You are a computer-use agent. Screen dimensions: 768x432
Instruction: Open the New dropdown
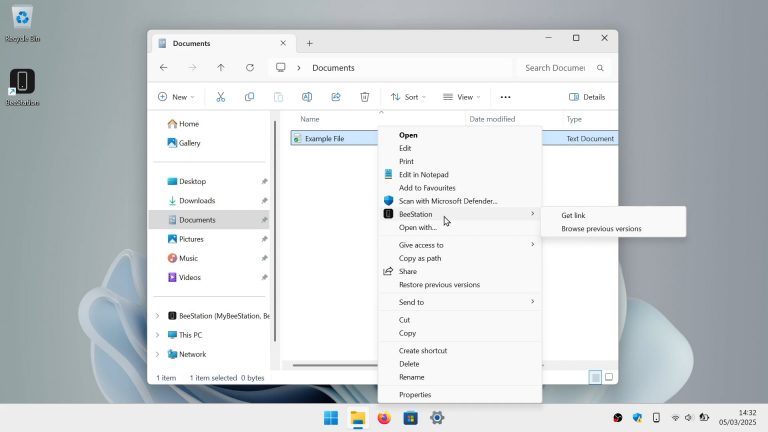176,97
